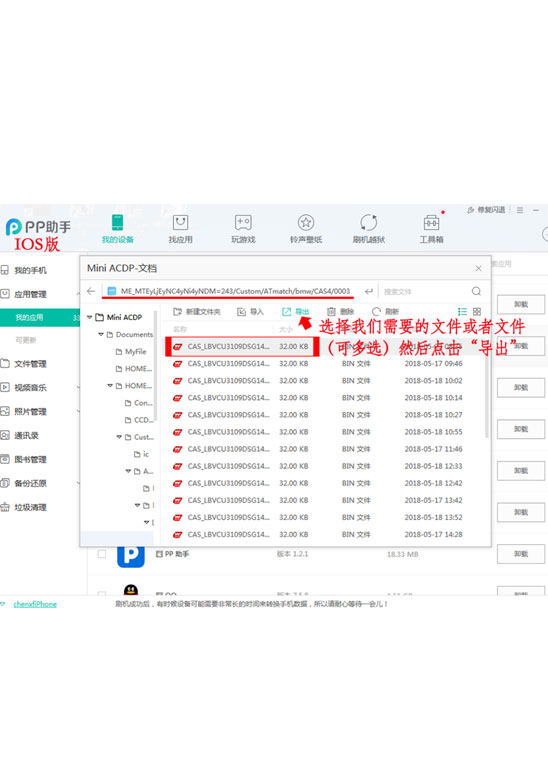Go to the 铃声壁纸 tab
The height and width of the screenshot is (777, 548).
[306, 229]
